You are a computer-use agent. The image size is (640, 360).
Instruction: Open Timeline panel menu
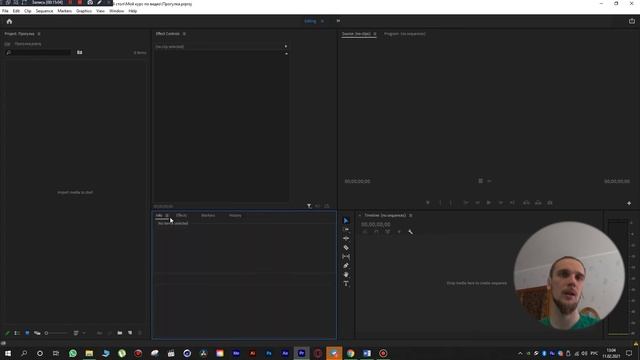[411, 216]
